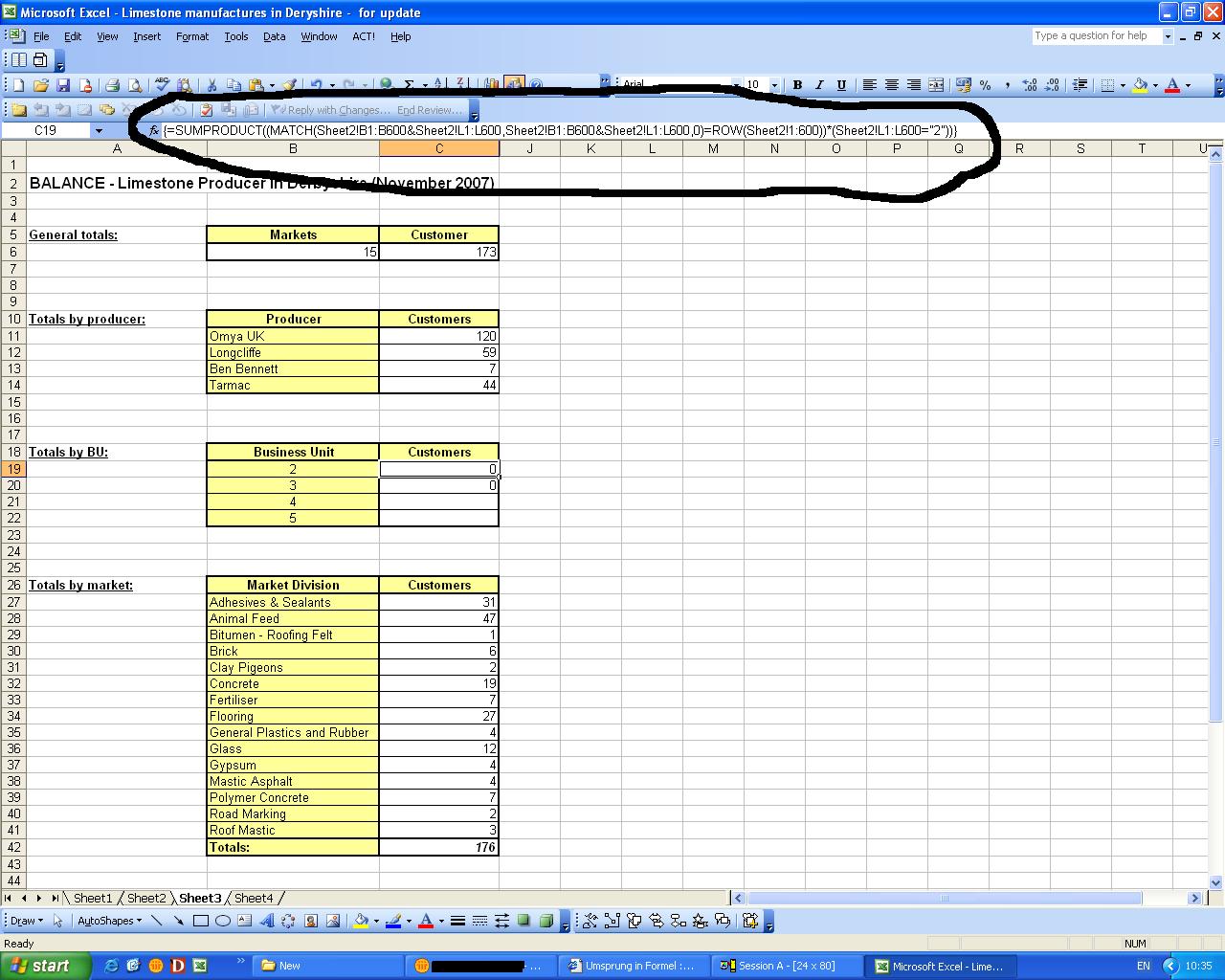1225x980 pixels.
Task: Print the sheet using the printer icon
Action: (x=112, y=85)
